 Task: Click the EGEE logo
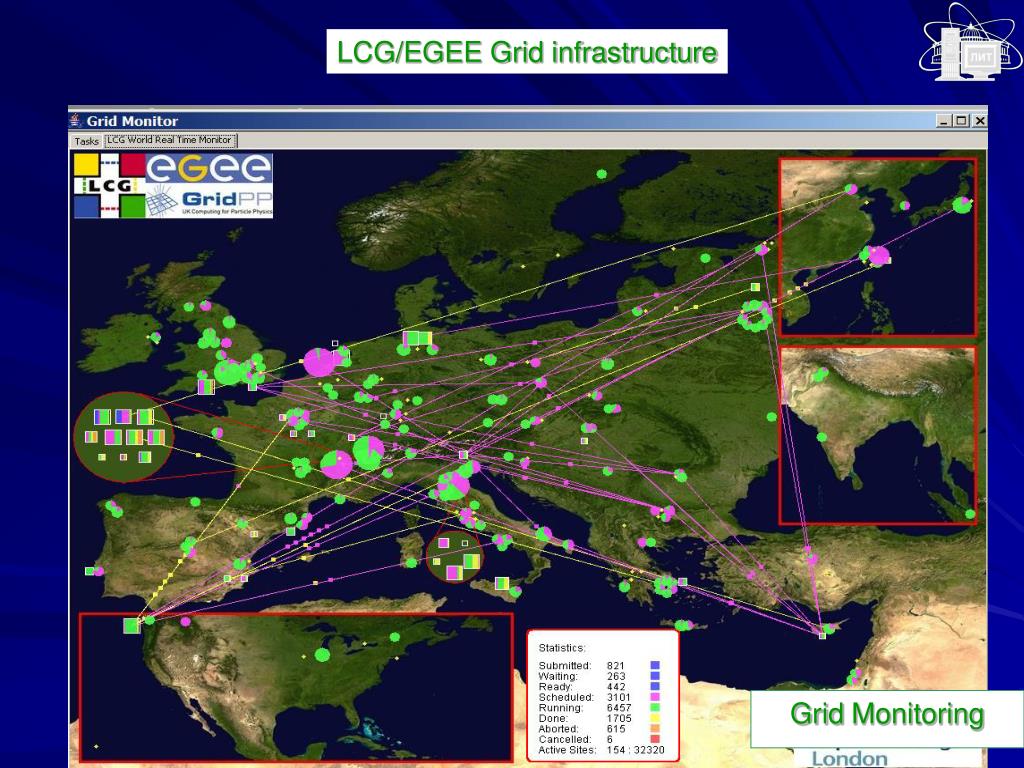click(x=209, y=168)
